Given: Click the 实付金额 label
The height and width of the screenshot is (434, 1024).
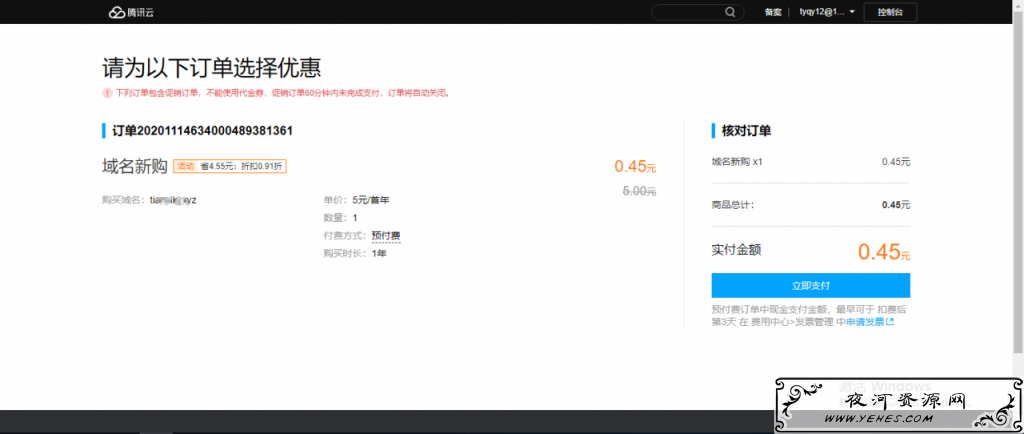Looking at the screenshot, I should point(736,249).
